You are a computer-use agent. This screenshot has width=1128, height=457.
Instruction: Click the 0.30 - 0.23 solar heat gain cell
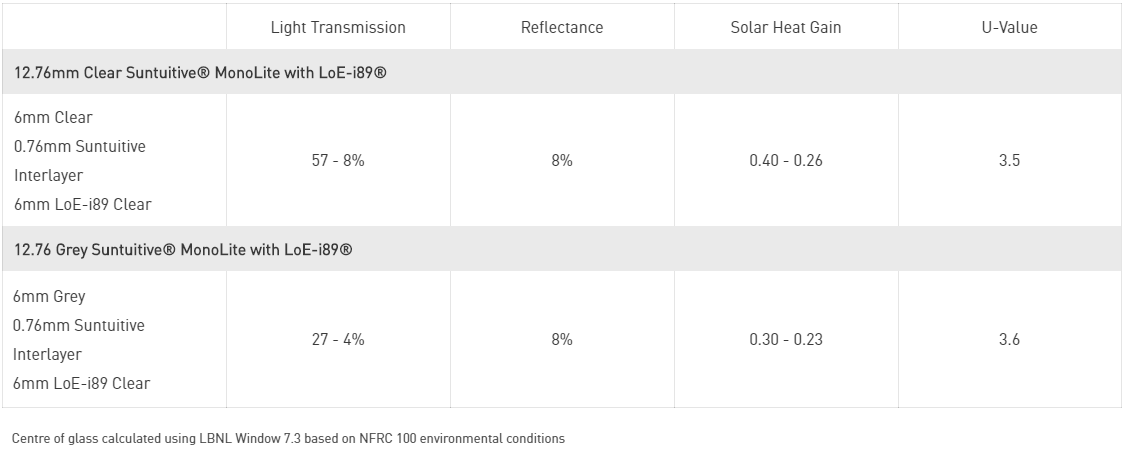[x=786, y=339]
